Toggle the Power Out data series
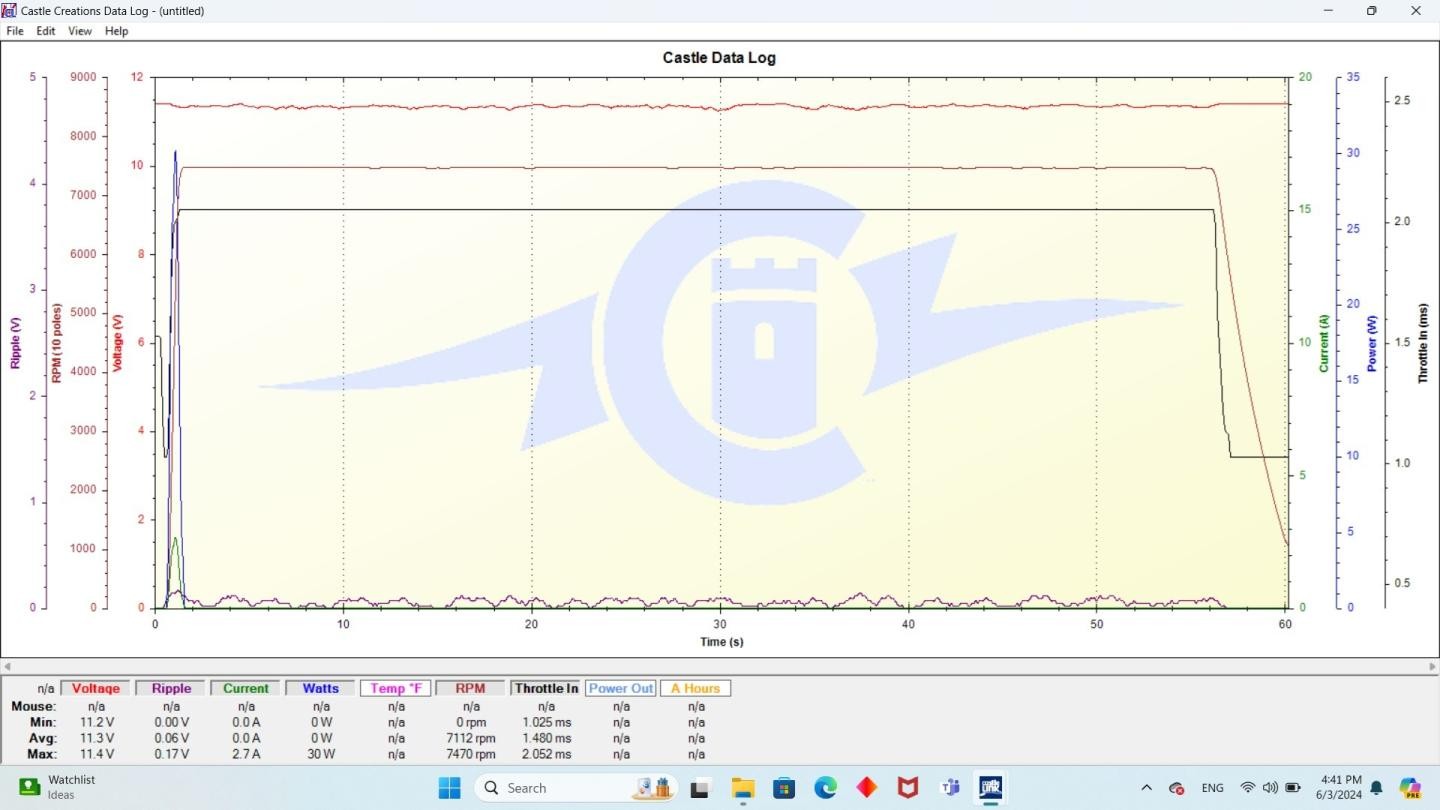 621,688
